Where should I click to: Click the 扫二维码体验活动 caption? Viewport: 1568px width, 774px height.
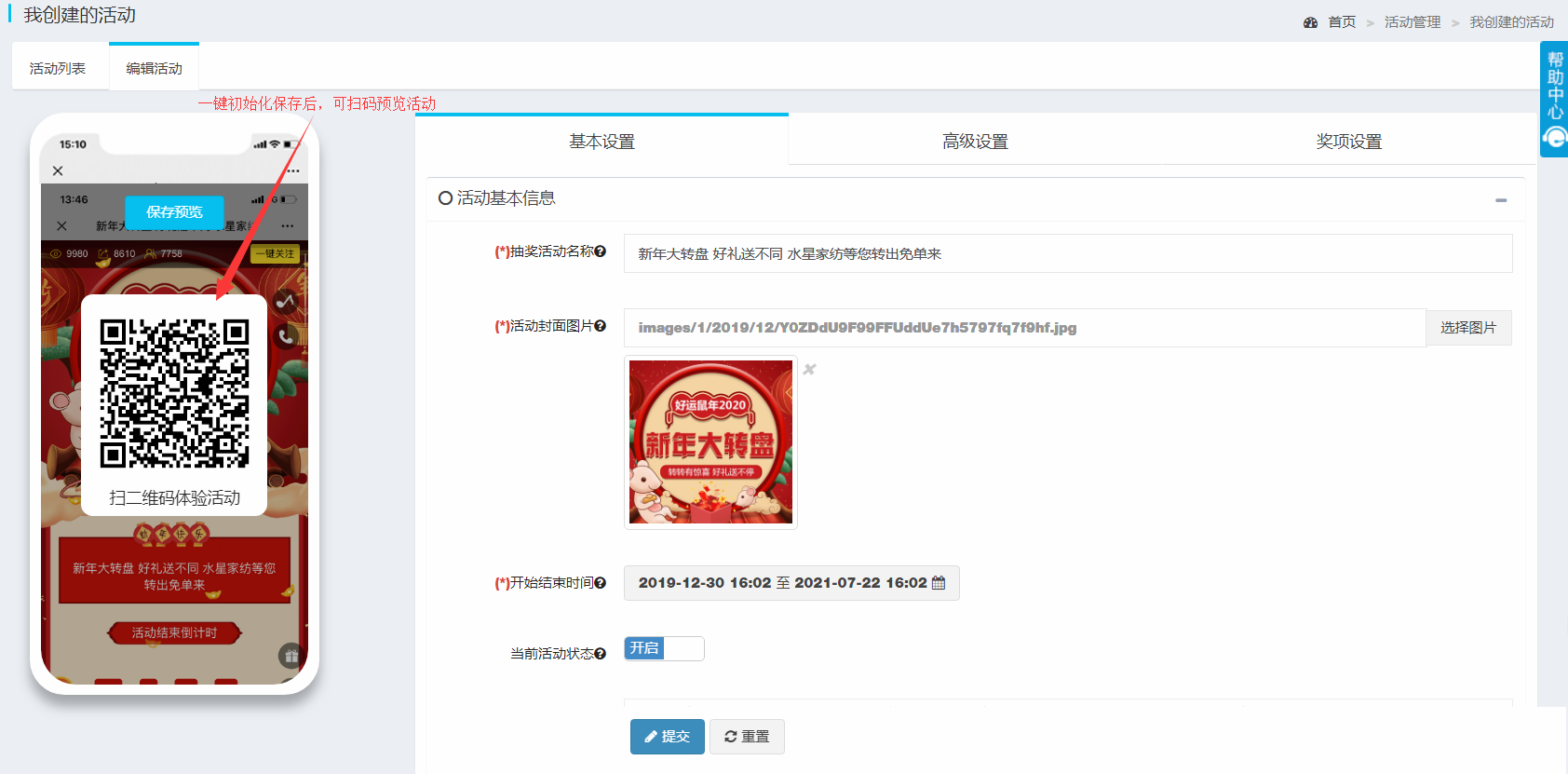click(x=174, y=498)
